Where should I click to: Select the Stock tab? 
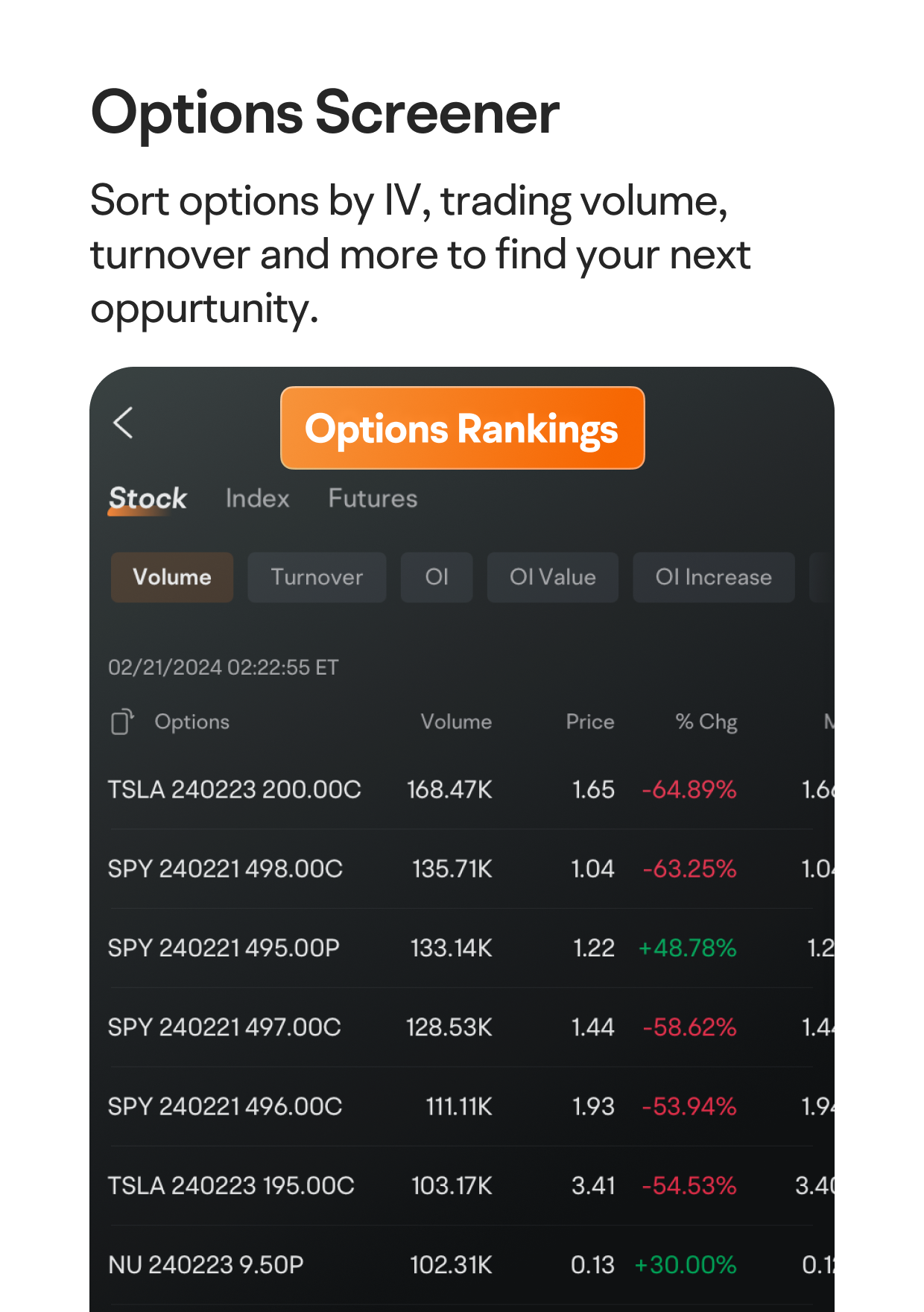[x=148, y=498]
